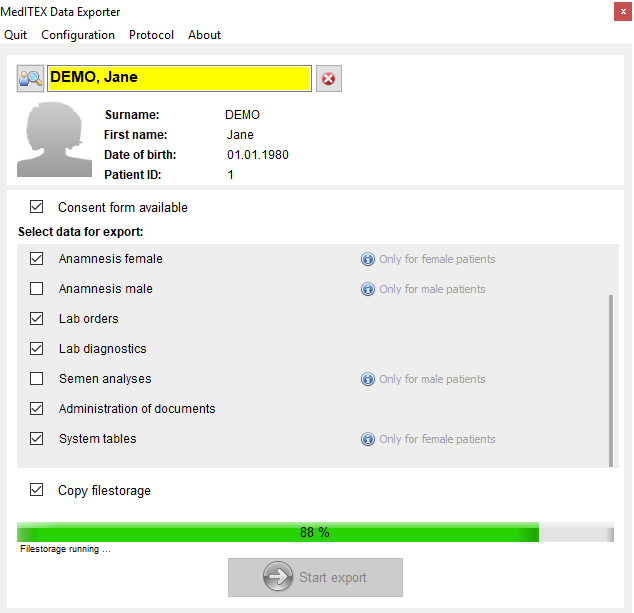Open the patient search icon
This screenshot has height=613, width=634.
[30, 78]
